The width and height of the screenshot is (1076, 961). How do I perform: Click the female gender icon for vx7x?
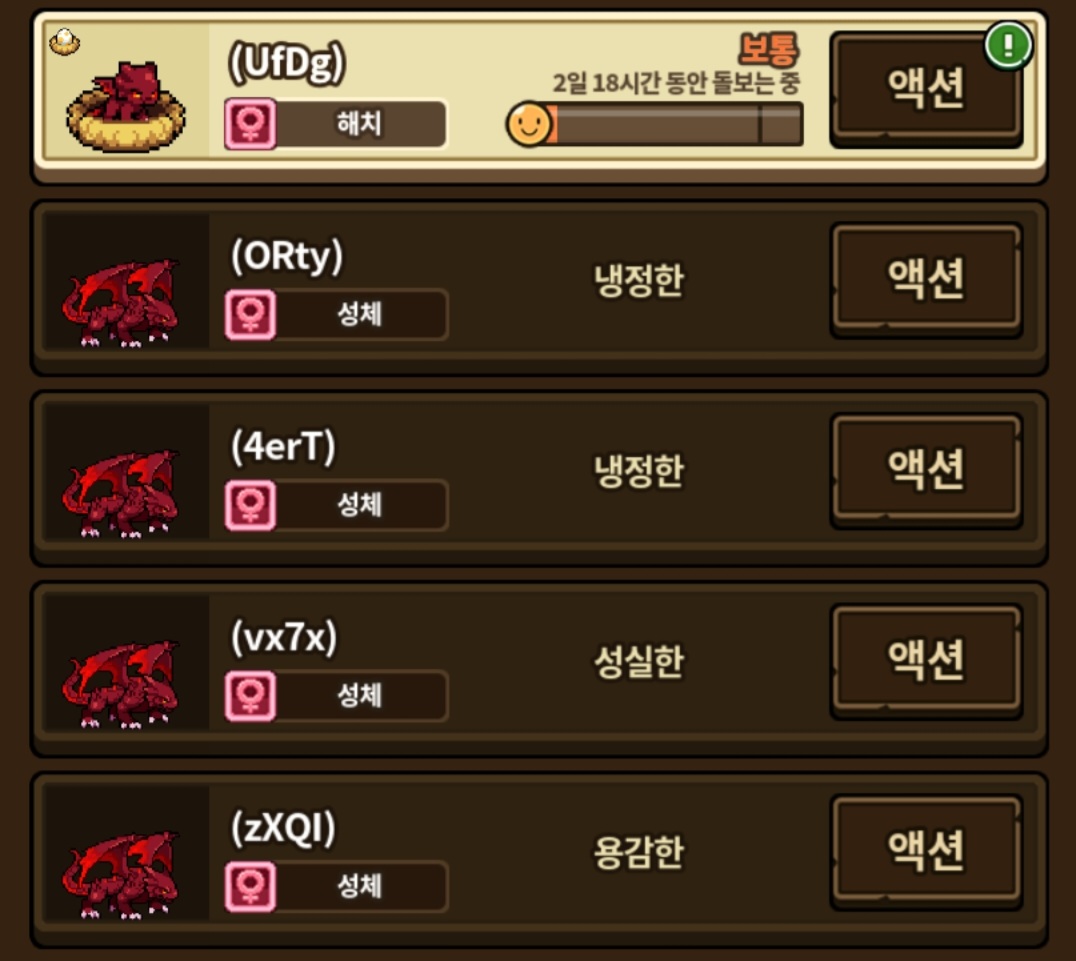[x=250, y=695]
